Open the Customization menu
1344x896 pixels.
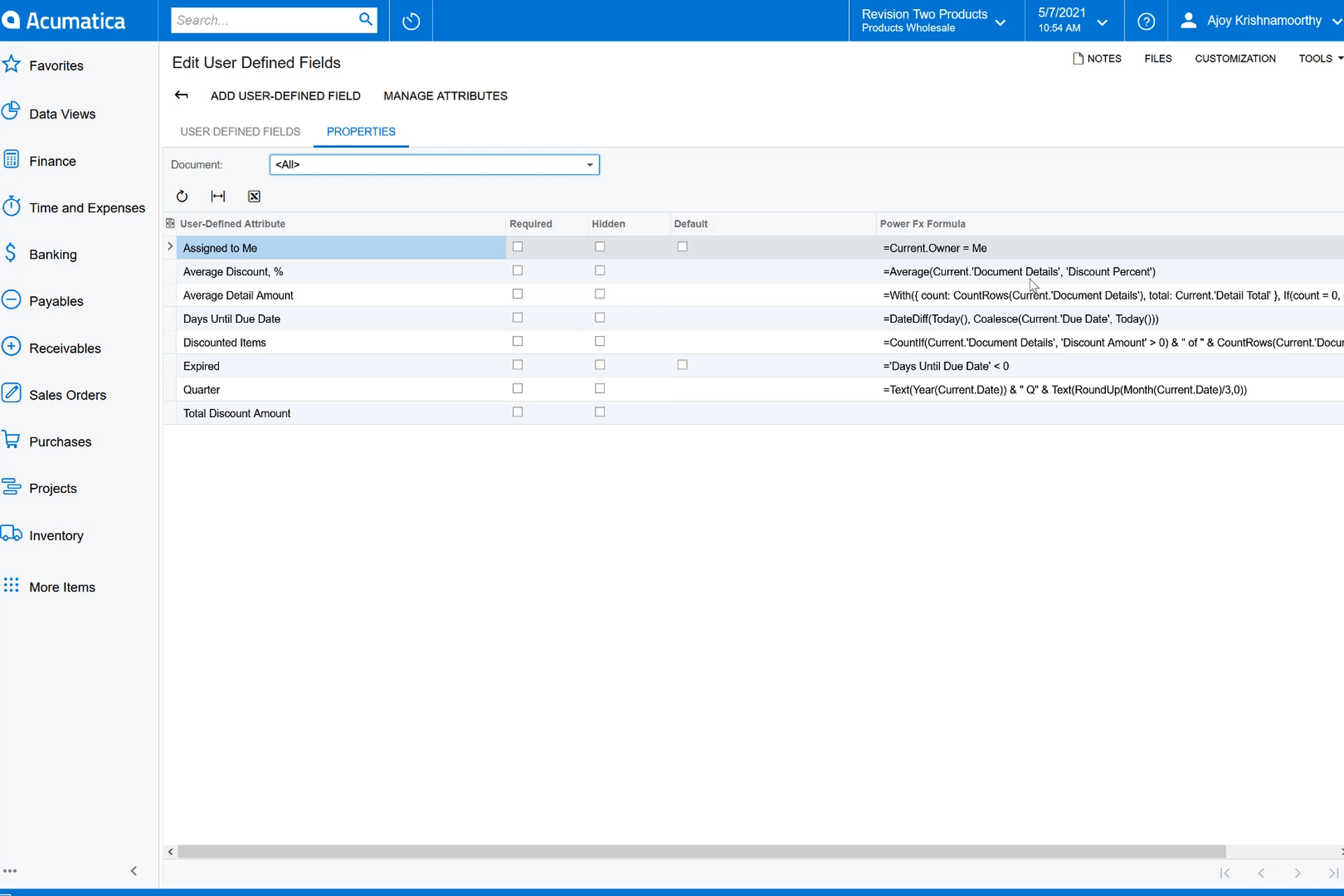tap(1235, 59)
